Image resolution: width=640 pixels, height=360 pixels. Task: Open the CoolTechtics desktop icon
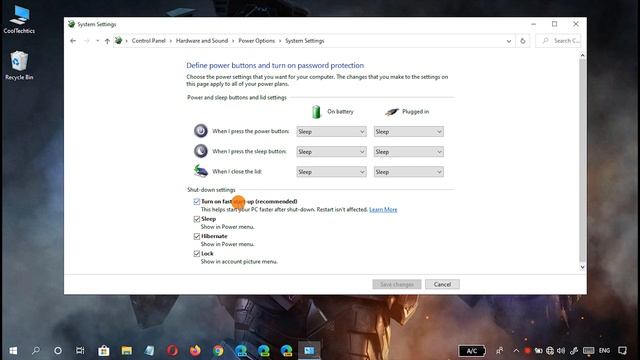pos(19,20)
